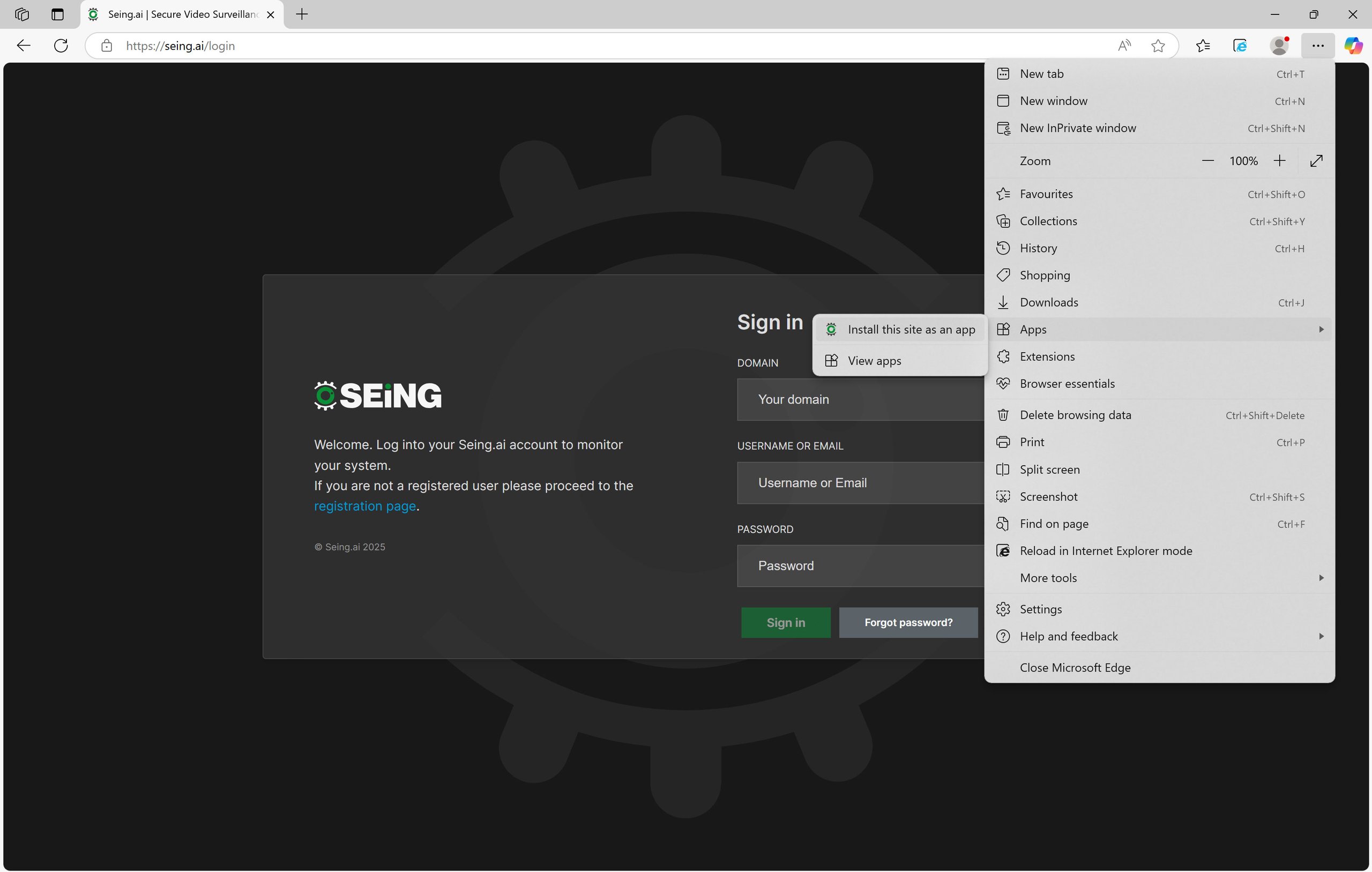Expand the More tools submenu
Viewport: 1372px width, 872px height.
pos(1320,578)
